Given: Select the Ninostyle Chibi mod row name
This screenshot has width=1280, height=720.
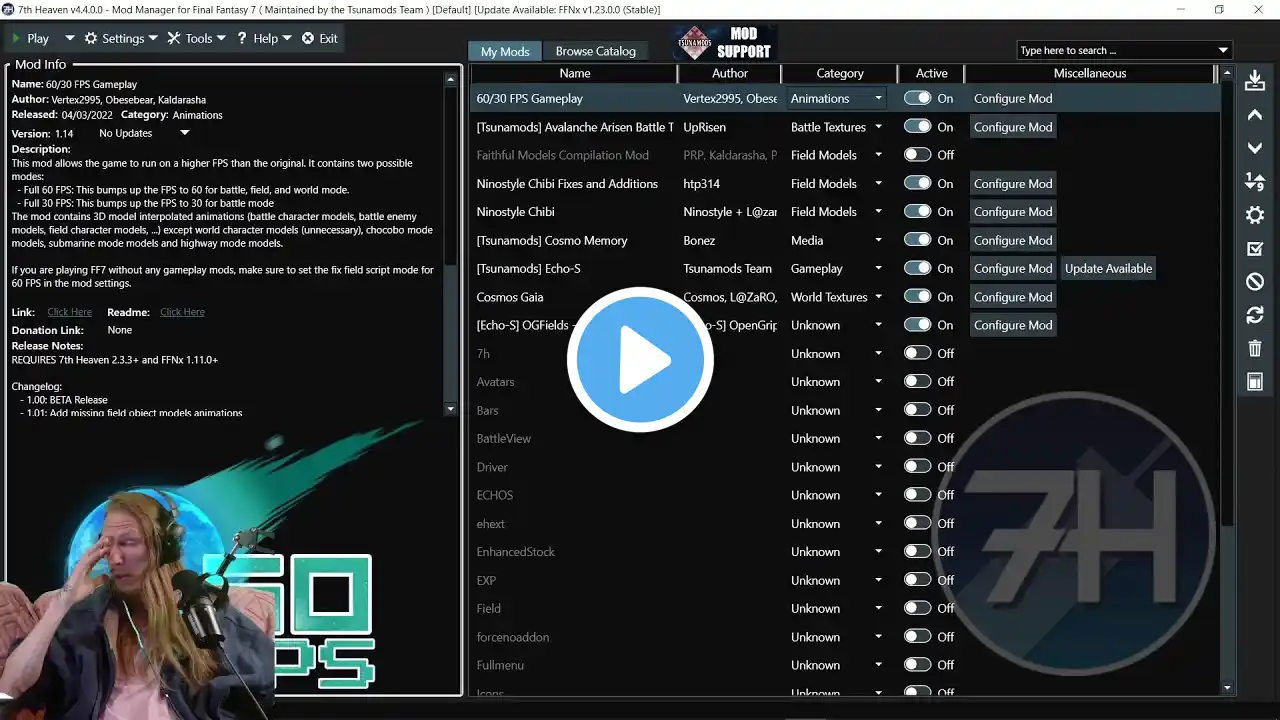Looking at the screenshot, I should pos(515,212).
